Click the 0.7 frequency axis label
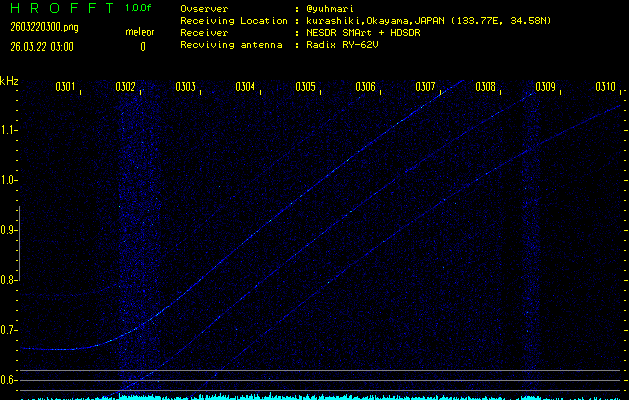Image resolution: width=629 pixels, height=400 pixels. pos(9,330)
